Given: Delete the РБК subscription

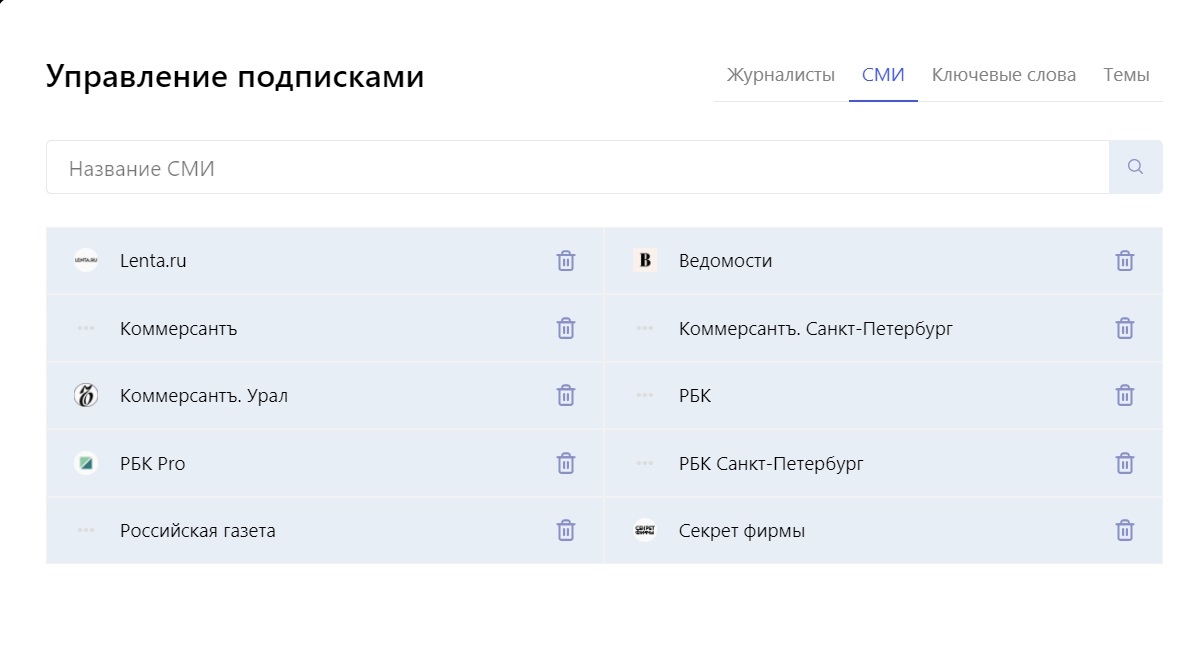Looking at the screenshot, I should pyautogui.click(x=1125, y=396).
